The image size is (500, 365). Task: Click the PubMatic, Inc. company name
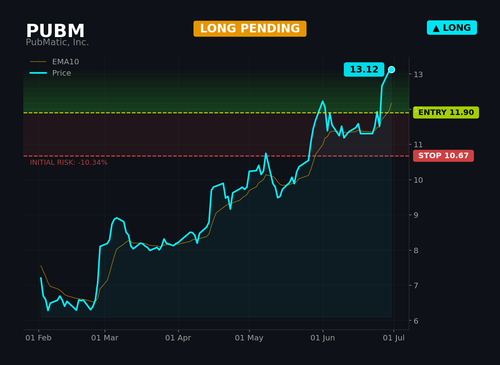(57, 42)
